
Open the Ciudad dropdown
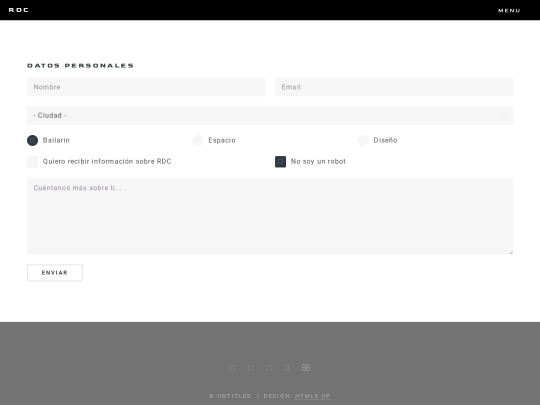270,115
